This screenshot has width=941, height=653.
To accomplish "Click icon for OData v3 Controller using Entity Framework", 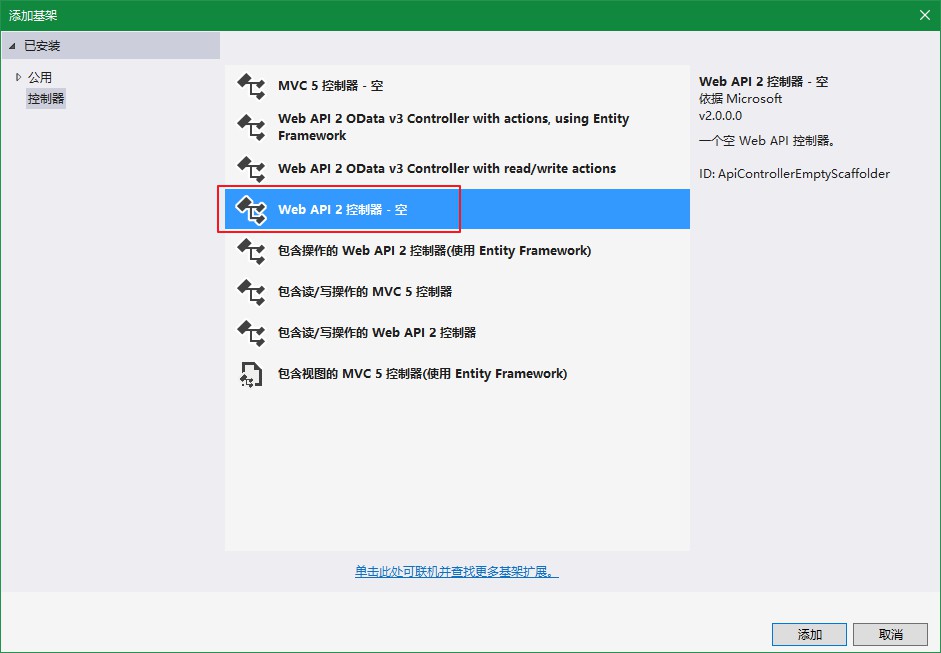I will click(250, 127).
